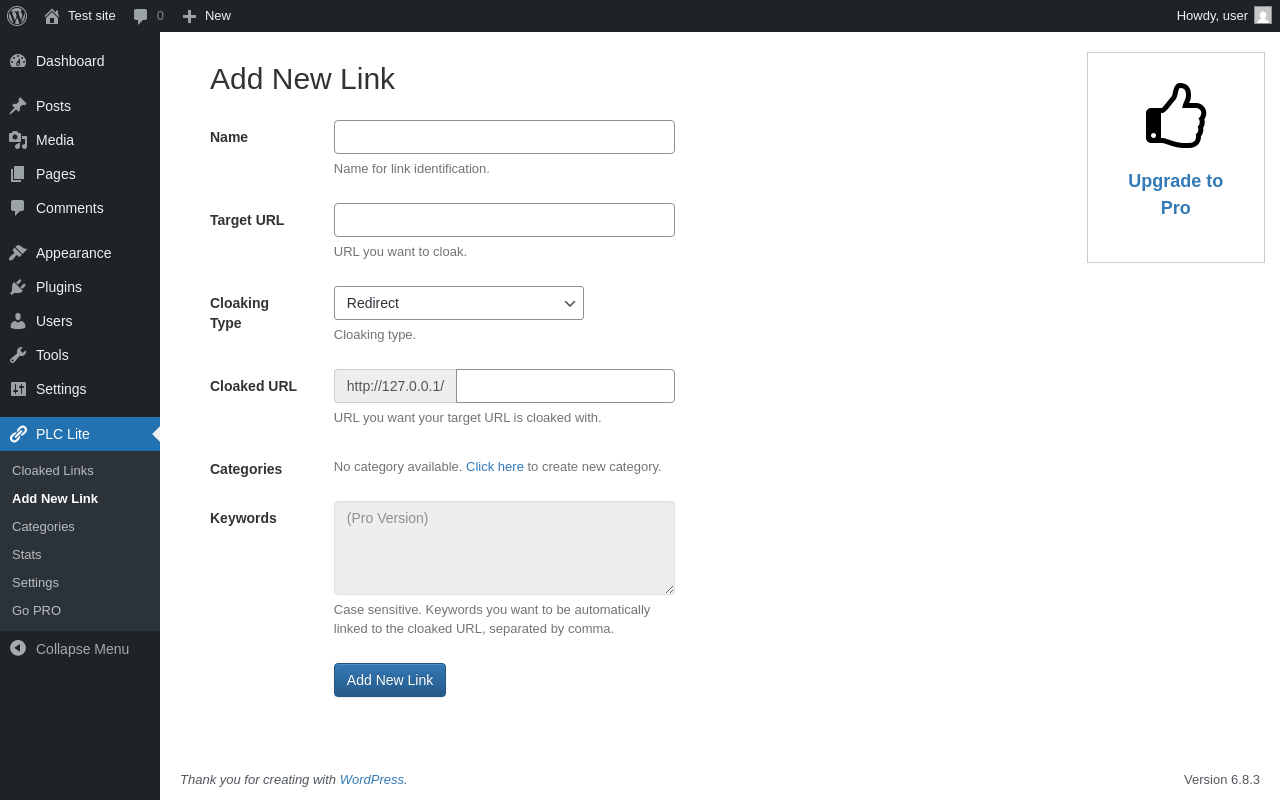
Task: Open the Dashboard icon in sidebar
Action: coord(18,61)
